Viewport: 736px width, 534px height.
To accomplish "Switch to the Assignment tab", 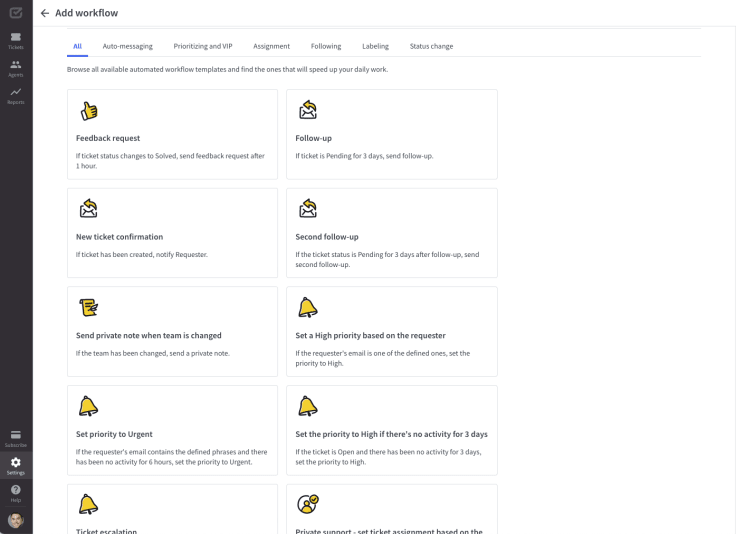I will click(271, 46).
